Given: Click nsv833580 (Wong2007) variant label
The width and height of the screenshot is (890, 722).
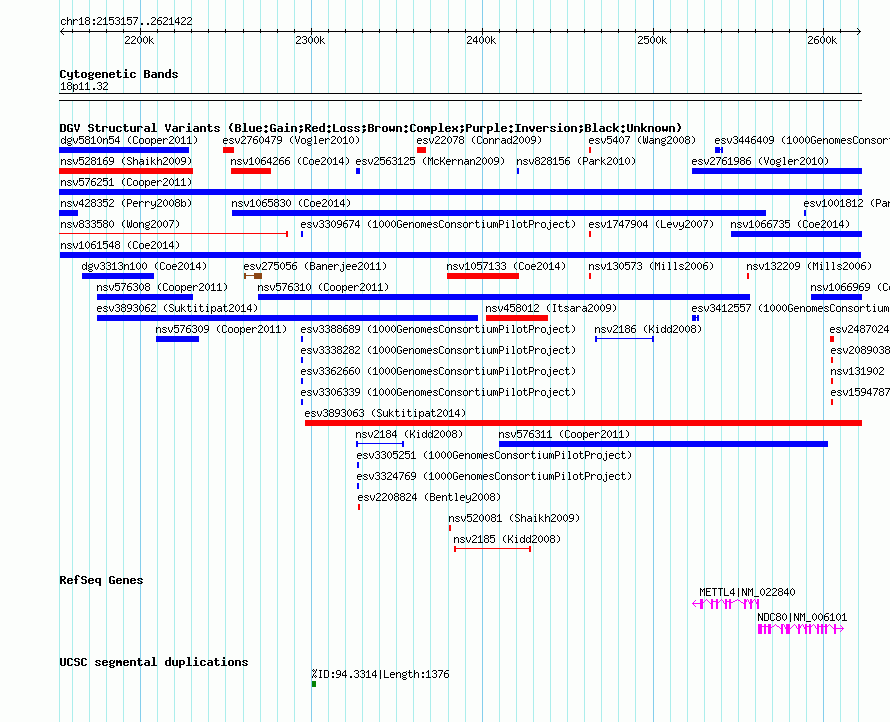Looking at the screenshot, I should pyautogui.click(x=120, y=224).
